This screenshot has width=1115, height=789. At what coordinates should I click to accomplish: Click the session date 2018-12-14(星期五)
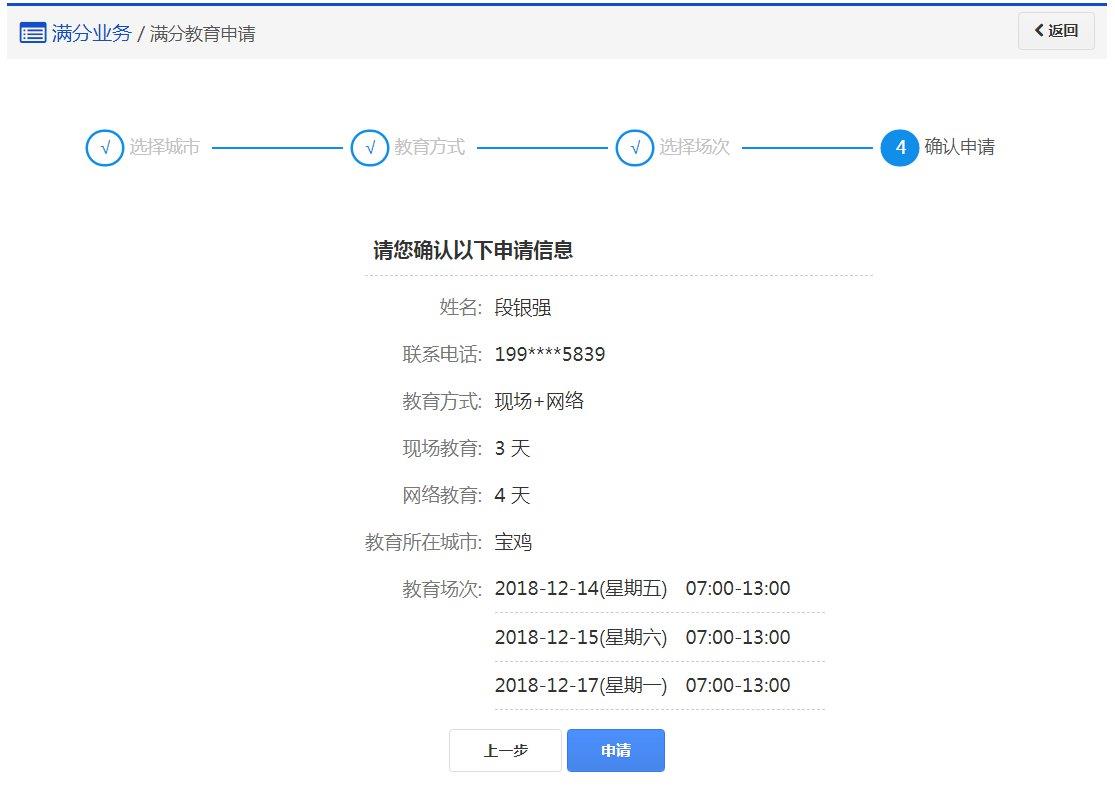[x=581, y=589]
